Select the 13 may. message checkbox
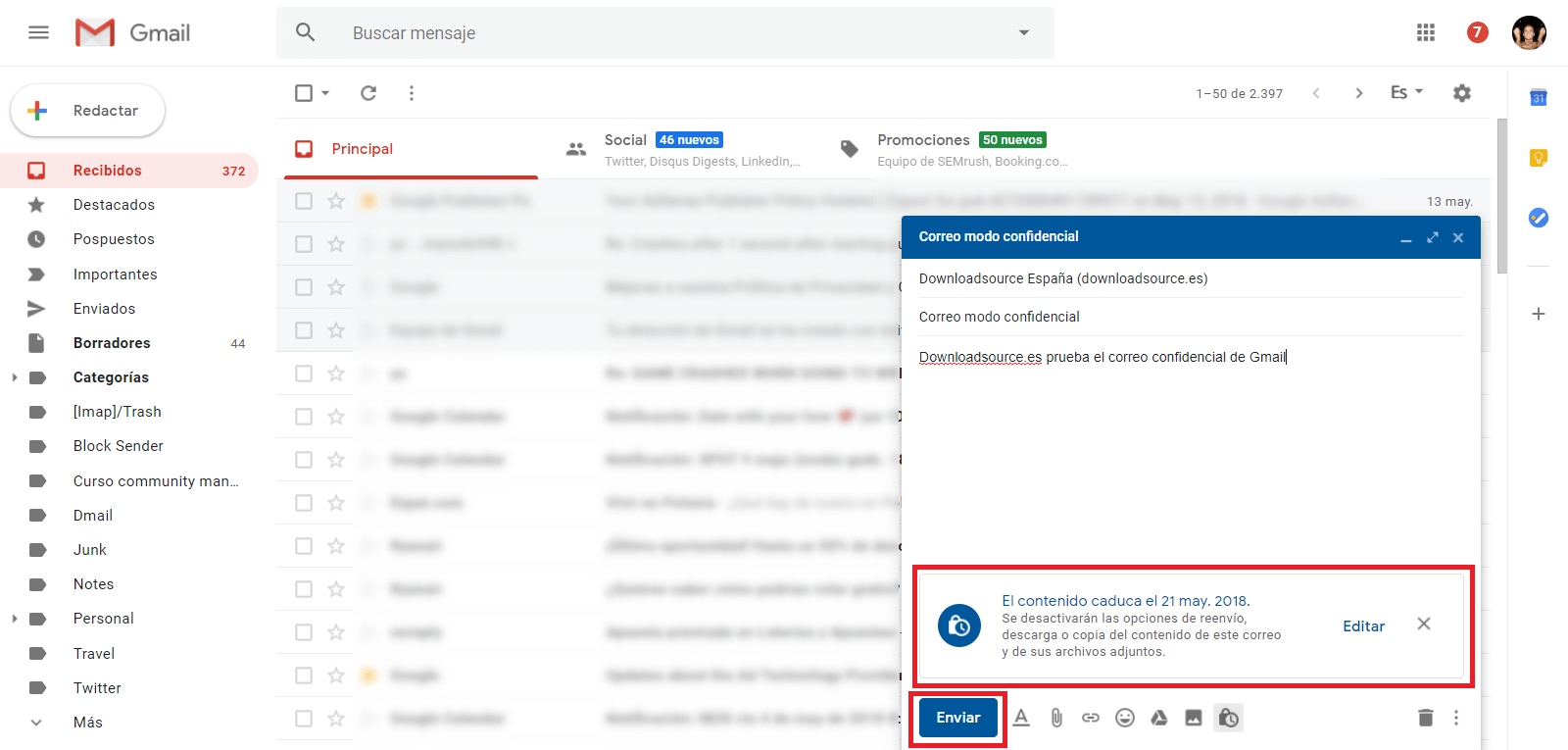The width and height of the screenshot is (1568, 750). (304, 201)
